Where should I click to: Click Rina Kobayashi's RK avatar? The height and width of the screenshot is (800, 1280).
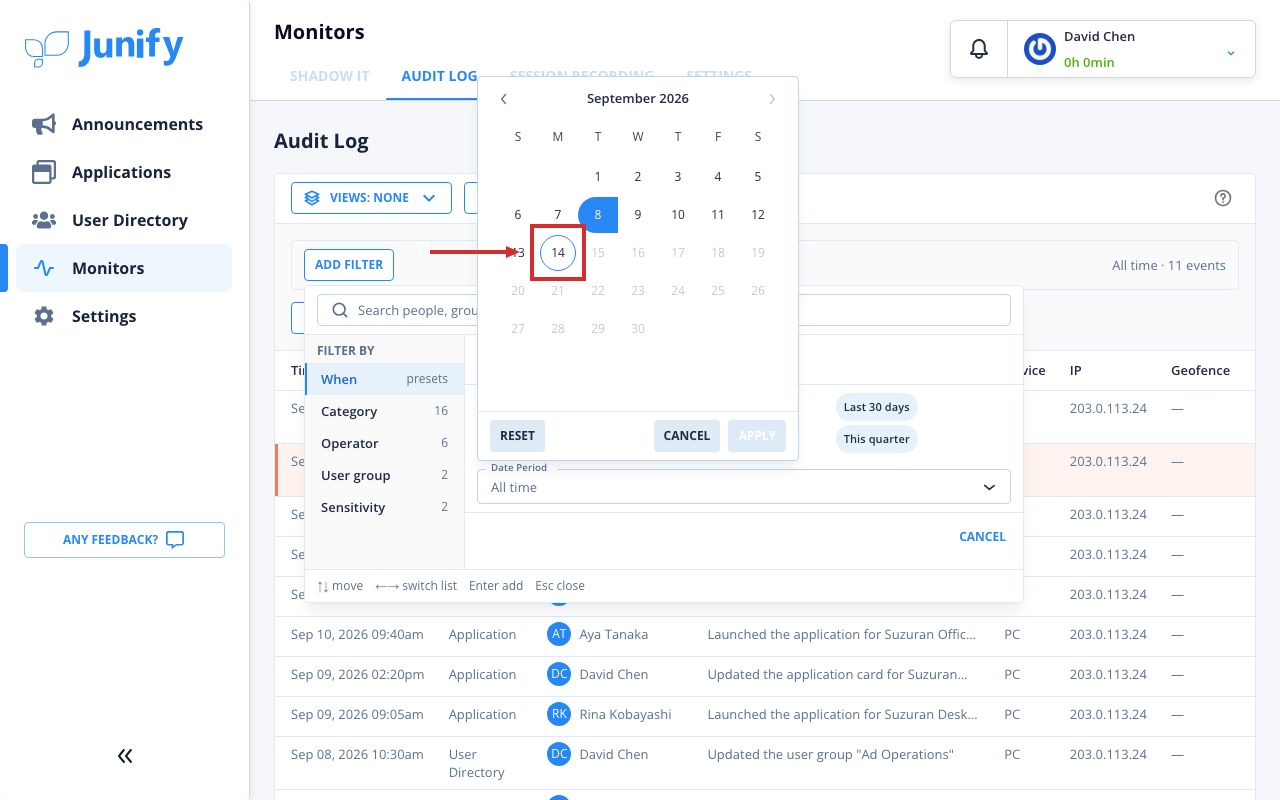click(x=559, y=714)
